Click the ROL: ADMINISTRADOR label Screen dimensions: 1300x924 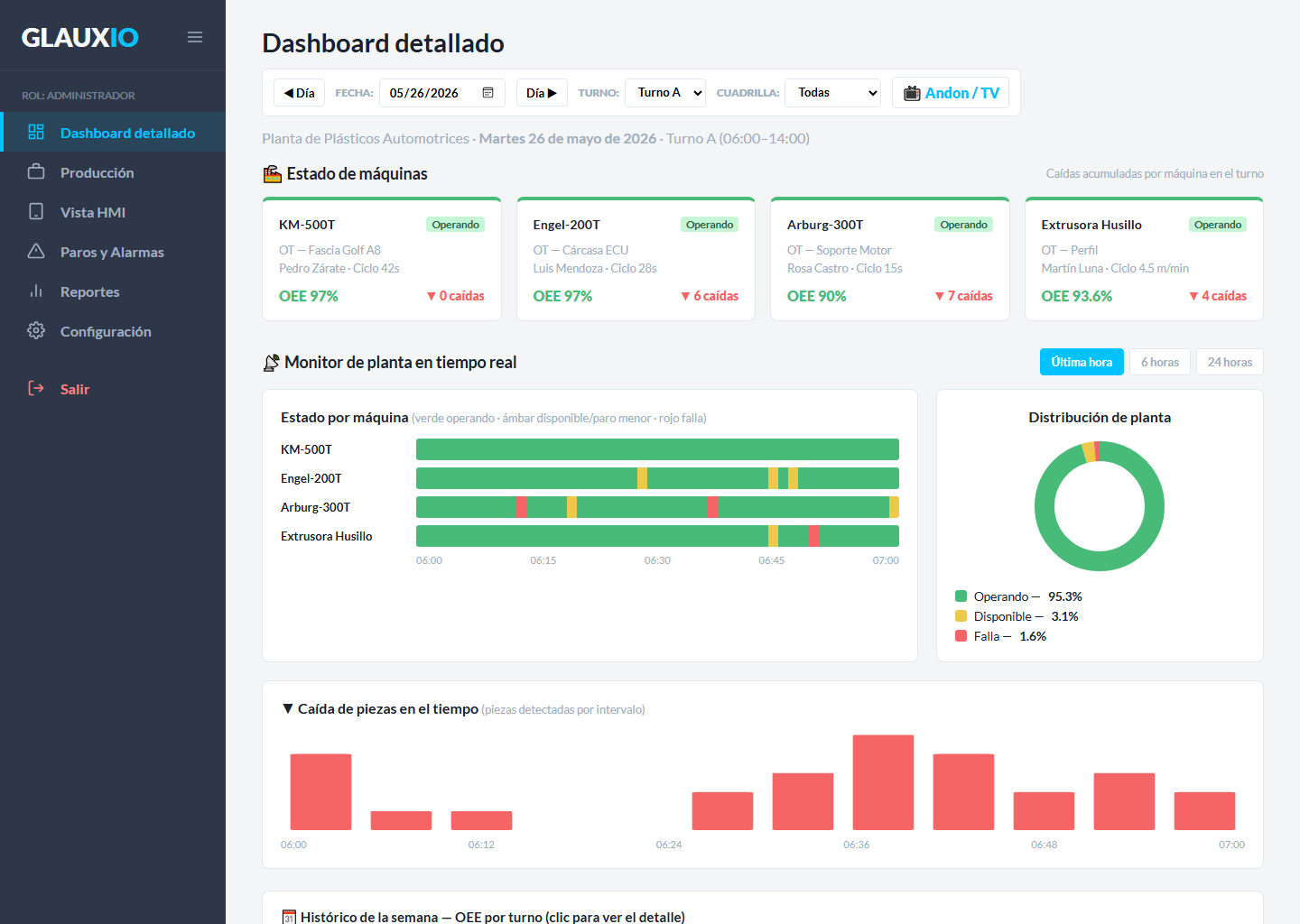tap(79, 95)
